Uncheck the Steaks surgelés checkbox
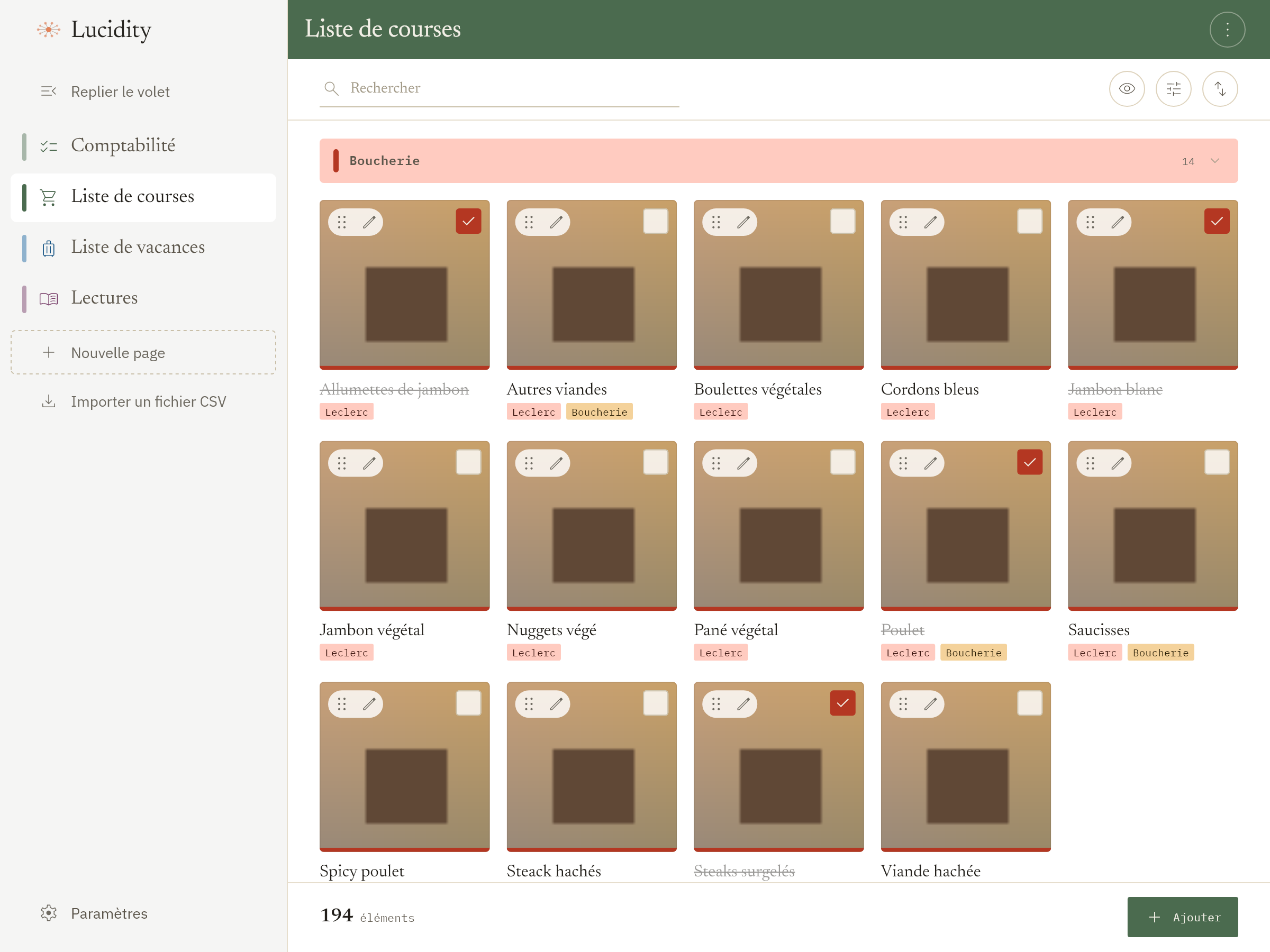The width and height of the screenshot is (1270, 952). (x=842, y=703)
